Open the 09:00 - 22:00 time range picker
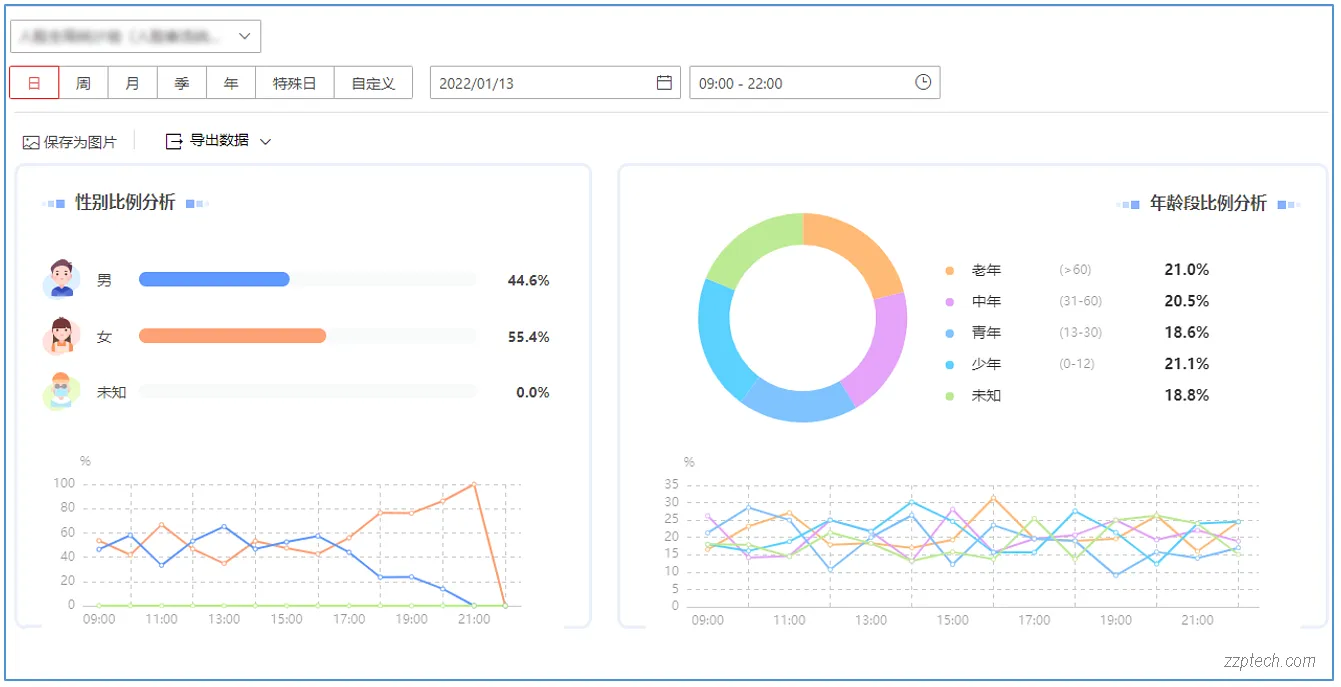The image size is (1341, 687). [x=800, y=83]
